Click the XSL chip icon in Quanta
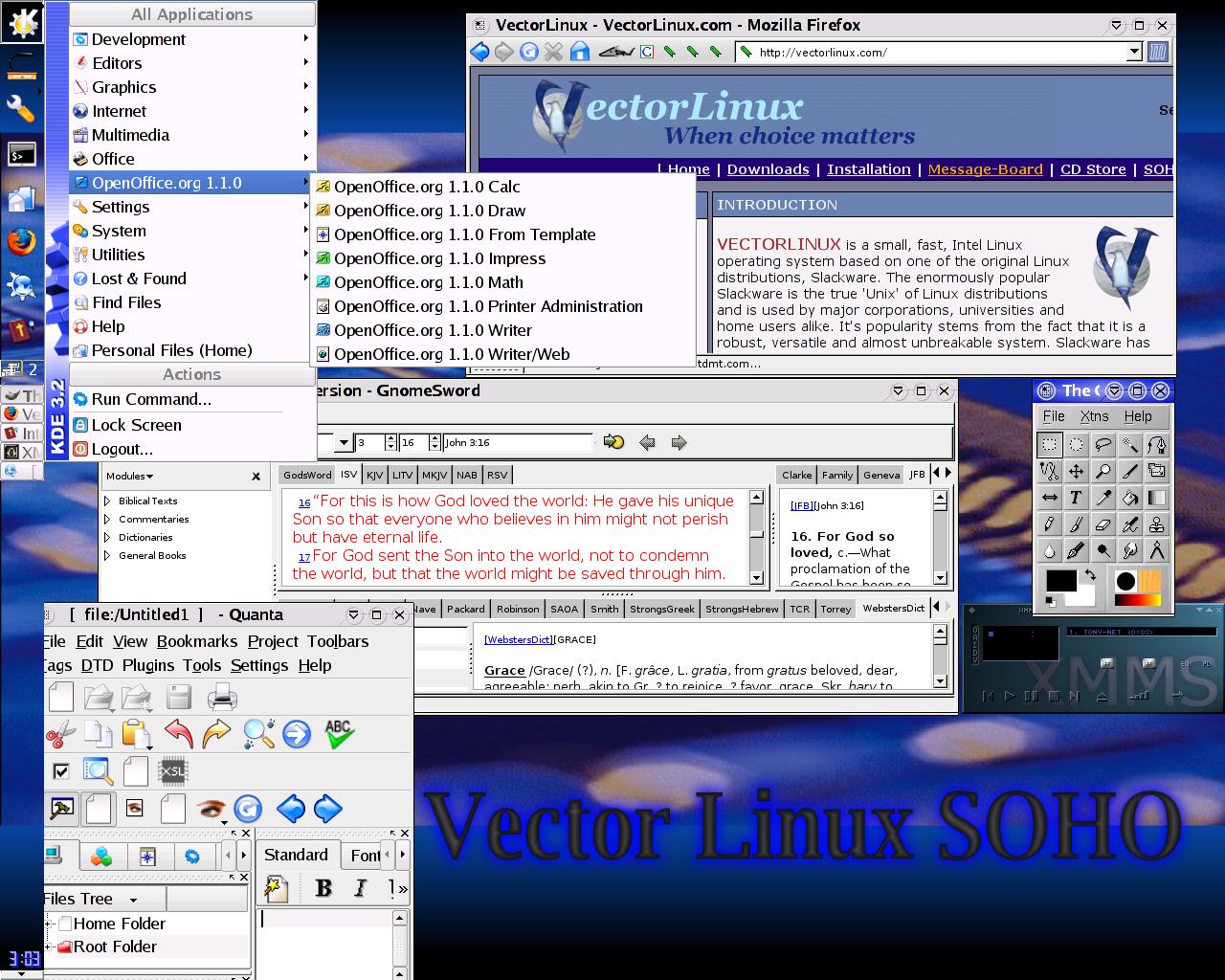 173,771
